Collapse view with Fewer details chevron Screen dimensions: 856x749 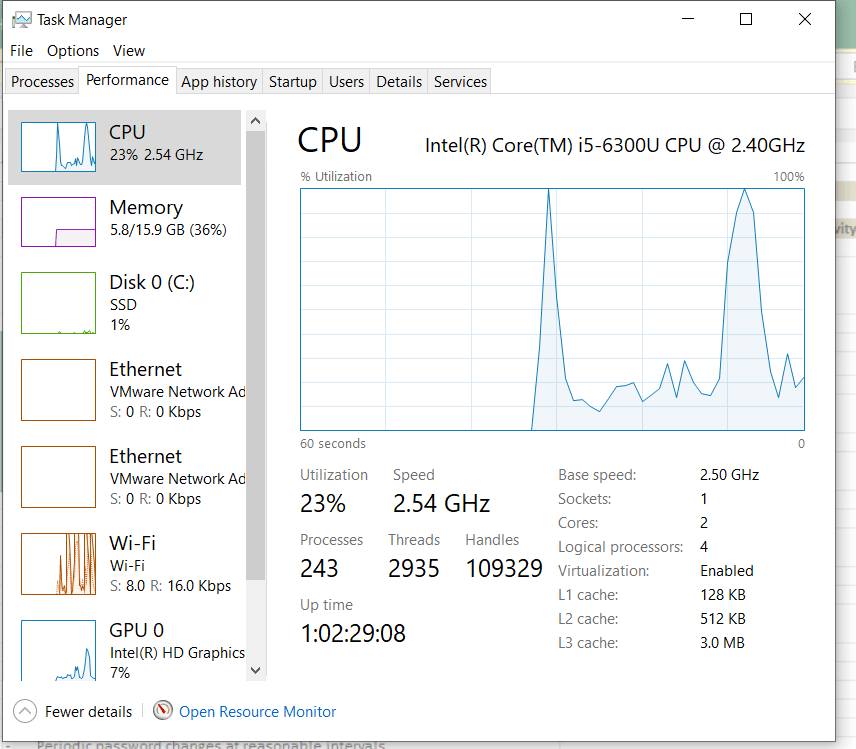[25, 712]
